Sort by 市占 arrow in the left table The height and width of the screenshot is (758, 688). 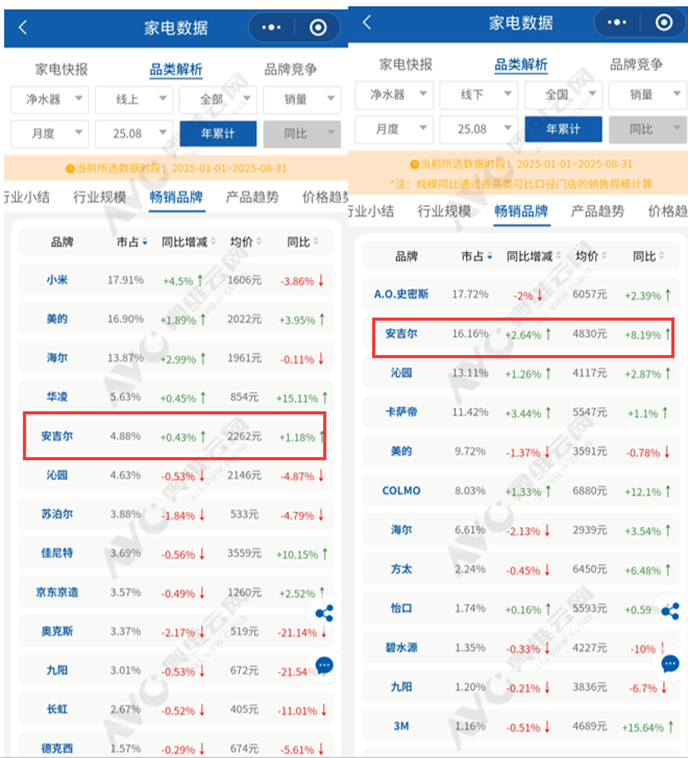pyautogui.click(x=145, y=242)
